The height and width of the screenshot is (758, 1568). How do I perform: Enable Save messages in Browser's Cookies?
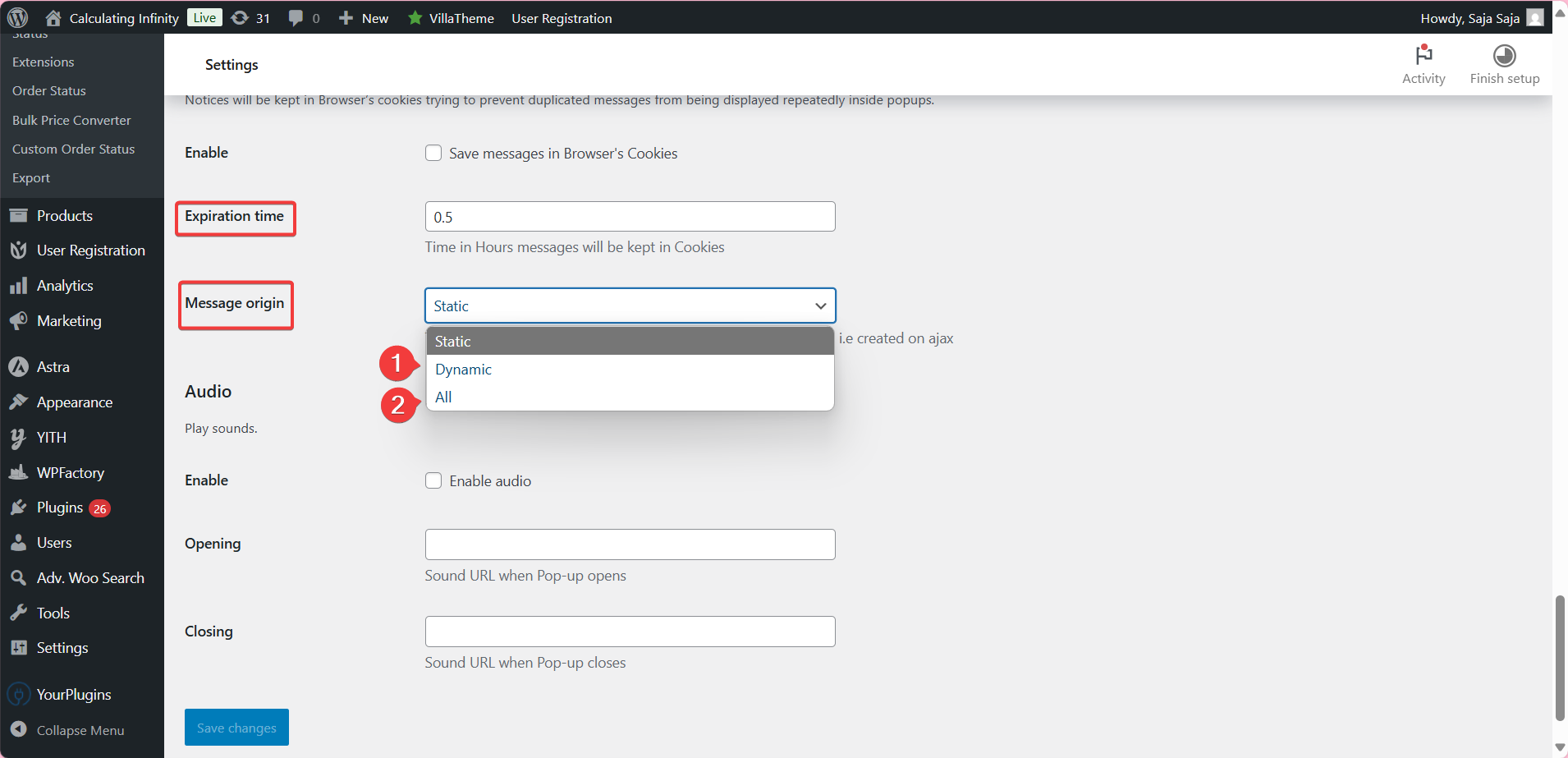click(x=433, y=154)
